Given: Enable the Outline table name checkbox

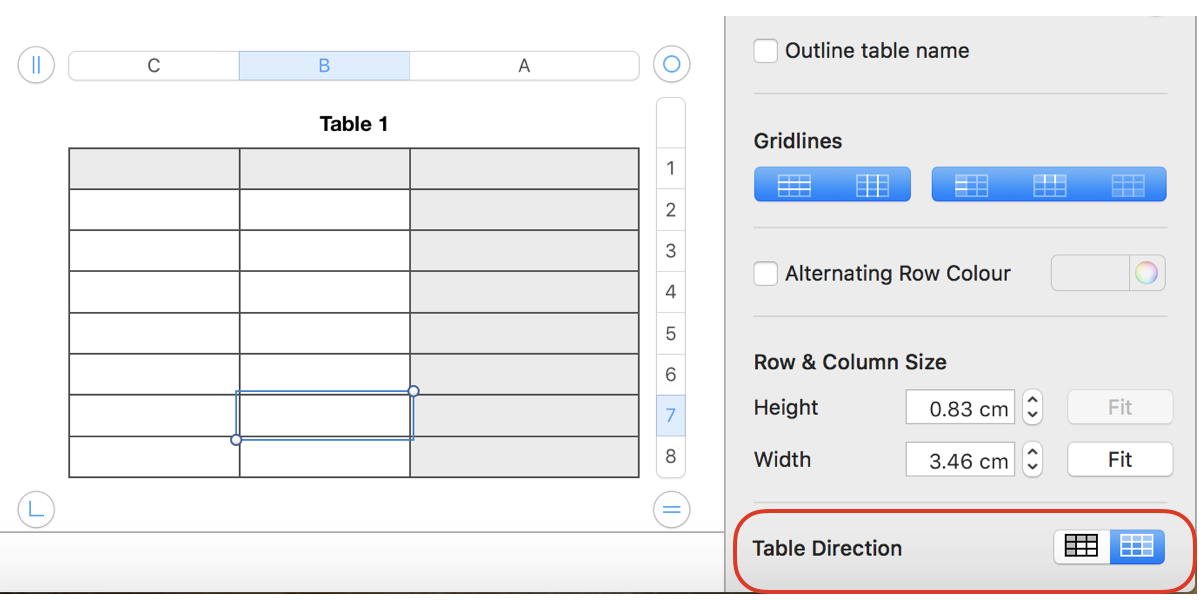Looking at the screenshot, I should click(766, 51).
